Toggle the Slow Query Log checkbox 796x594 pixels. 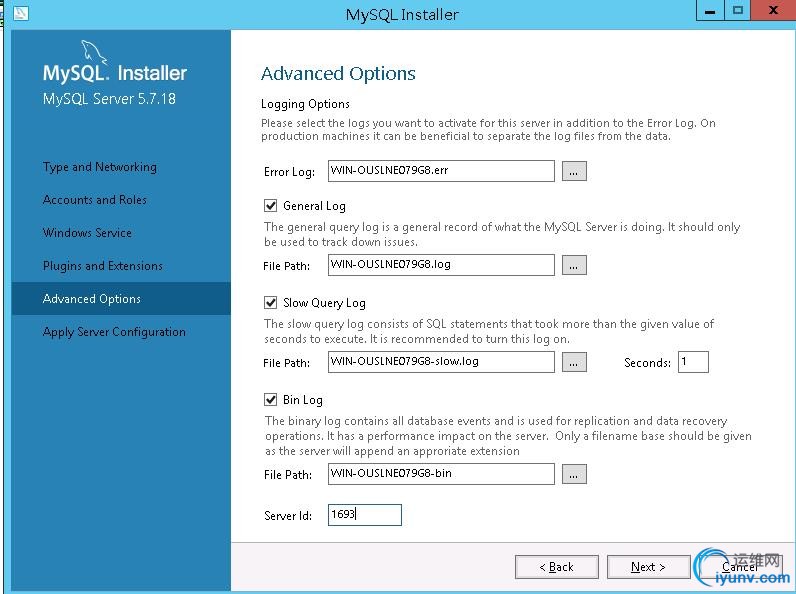coord(271,303)
